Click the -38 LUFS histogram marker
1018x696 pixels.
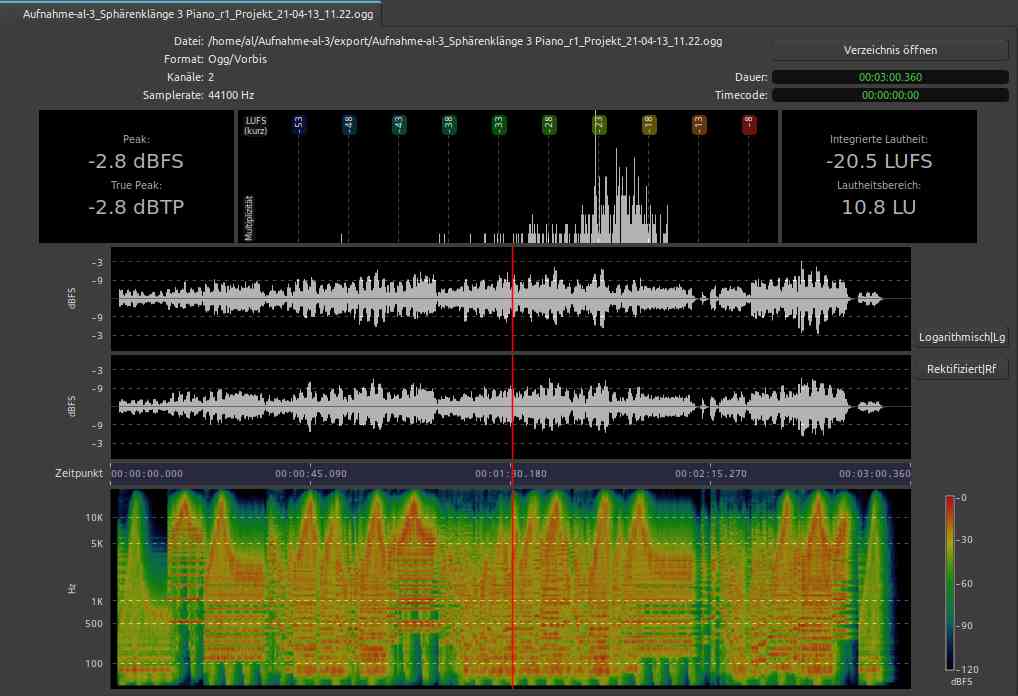click(449, 124)
